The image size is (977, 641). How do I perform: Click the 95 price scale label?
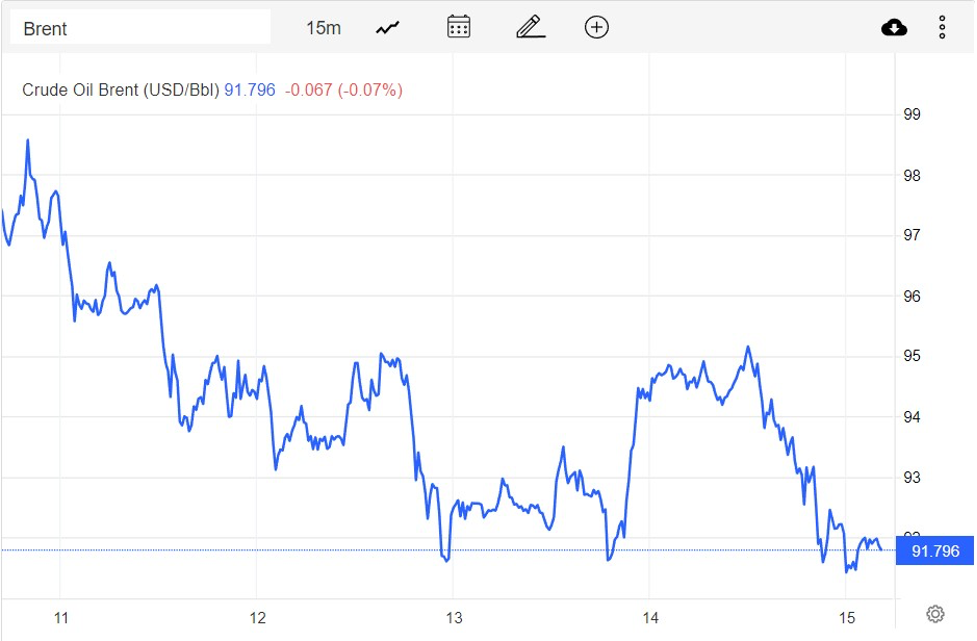point(912,356)
